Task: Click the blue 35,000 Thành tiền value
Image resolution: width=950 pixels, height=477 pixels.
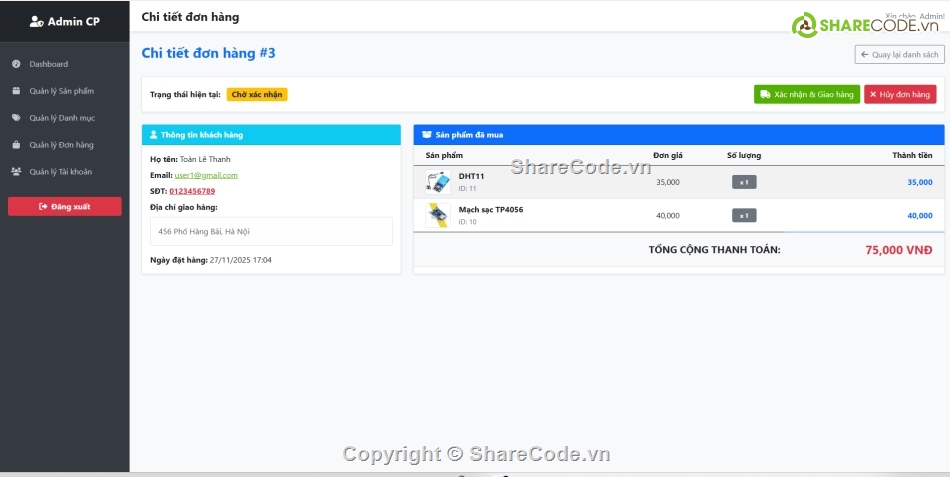Action: coord(920,182)
